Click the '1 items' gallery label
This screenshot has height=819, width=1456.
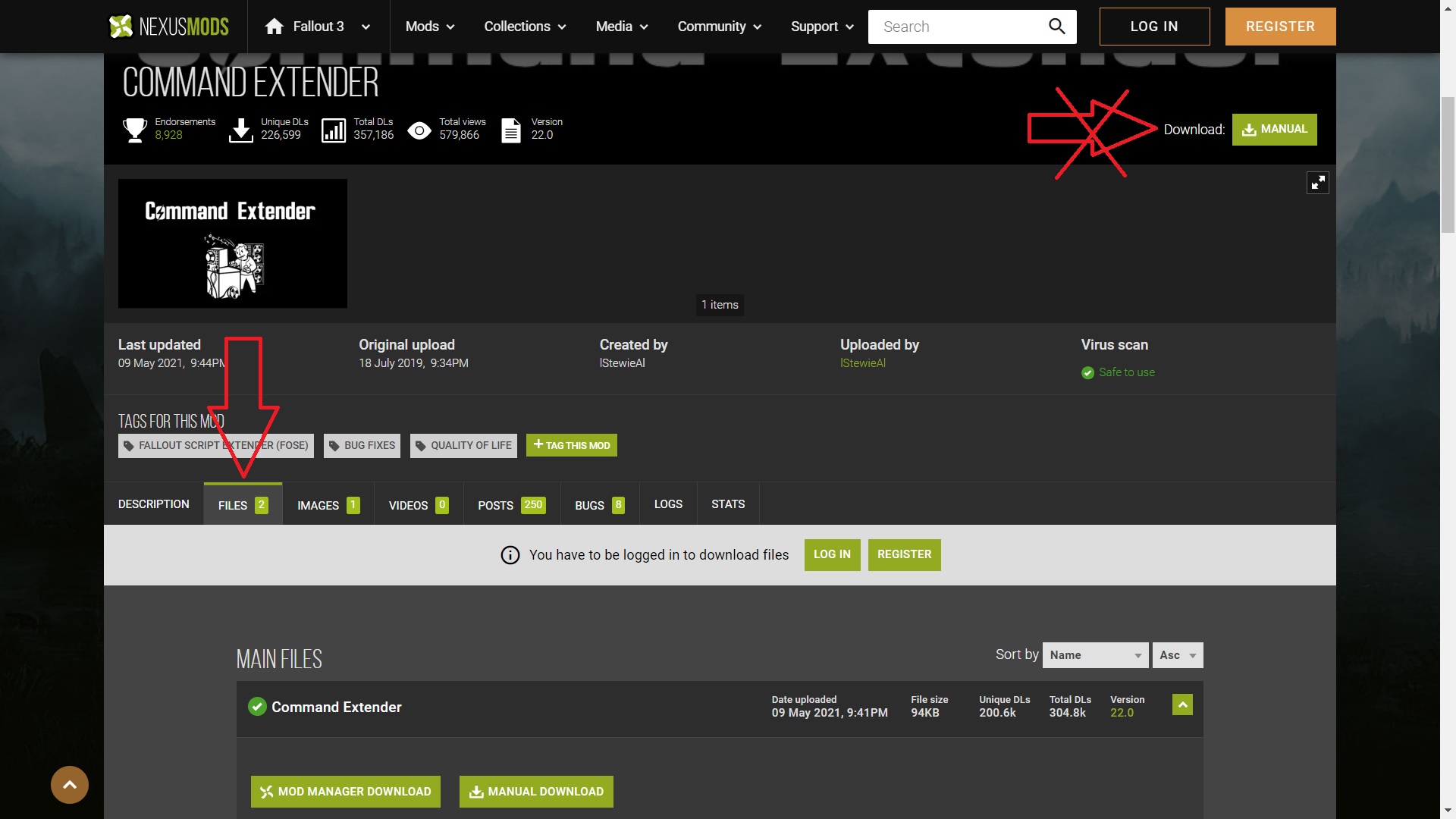(x=720, y=305)
